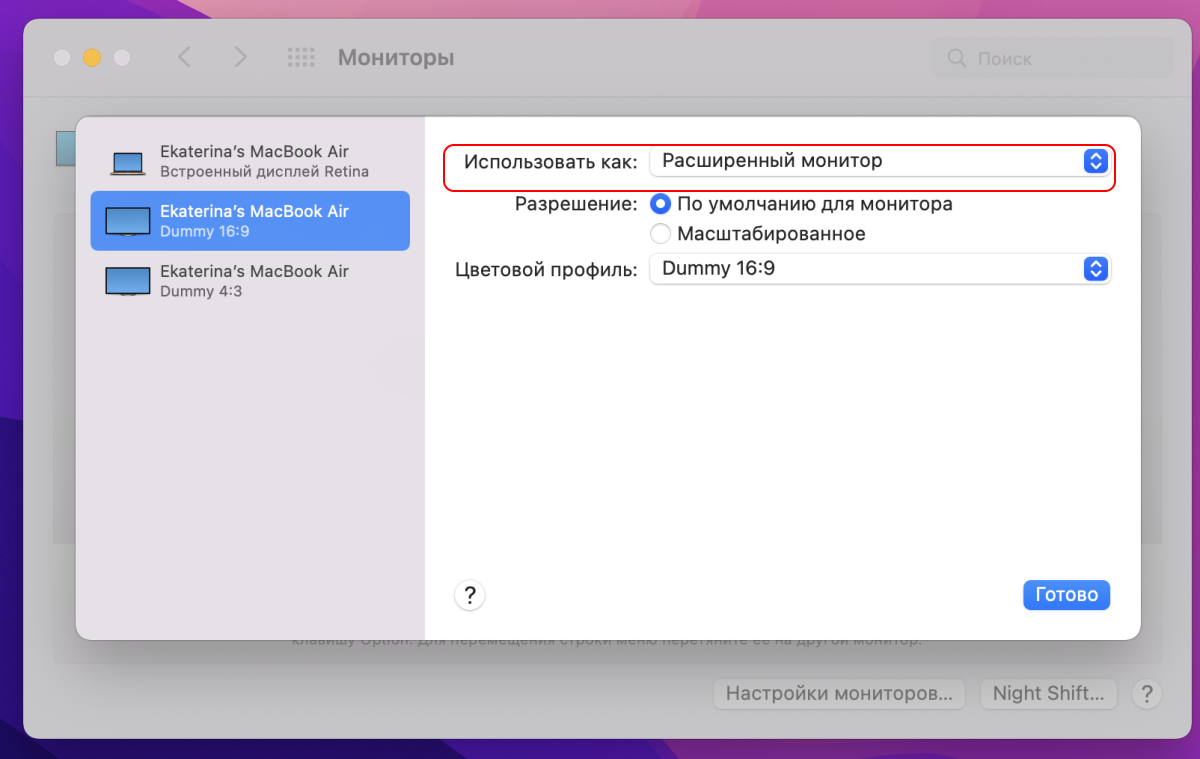
Task: Open the "Цветовой профиль" dropdown
Action: (x=880, y=269)
